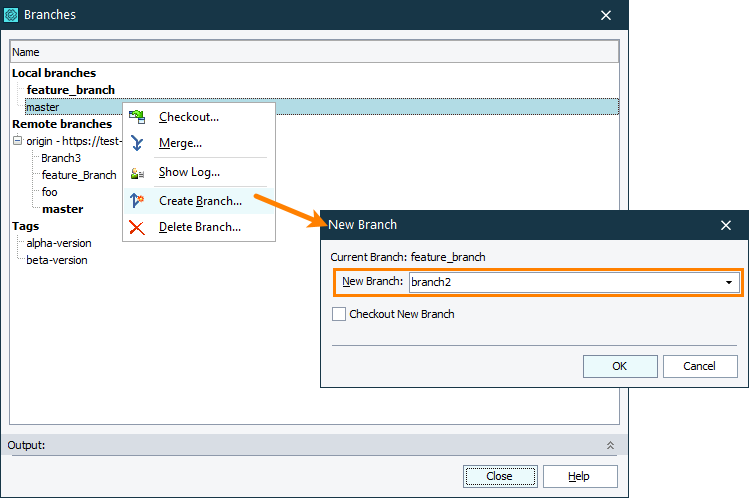
Task: Expand the Output panel chevron
Action: point(609,445)
